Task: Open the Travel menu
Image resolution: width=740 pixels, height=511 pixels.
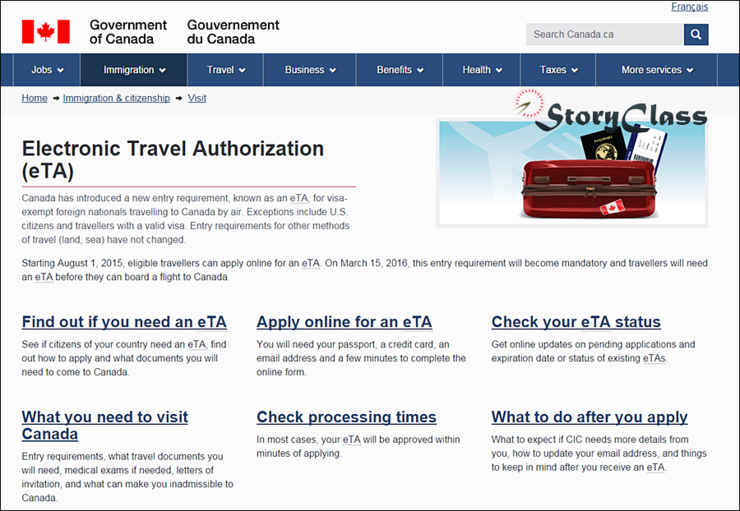Action: pos(226,70)
